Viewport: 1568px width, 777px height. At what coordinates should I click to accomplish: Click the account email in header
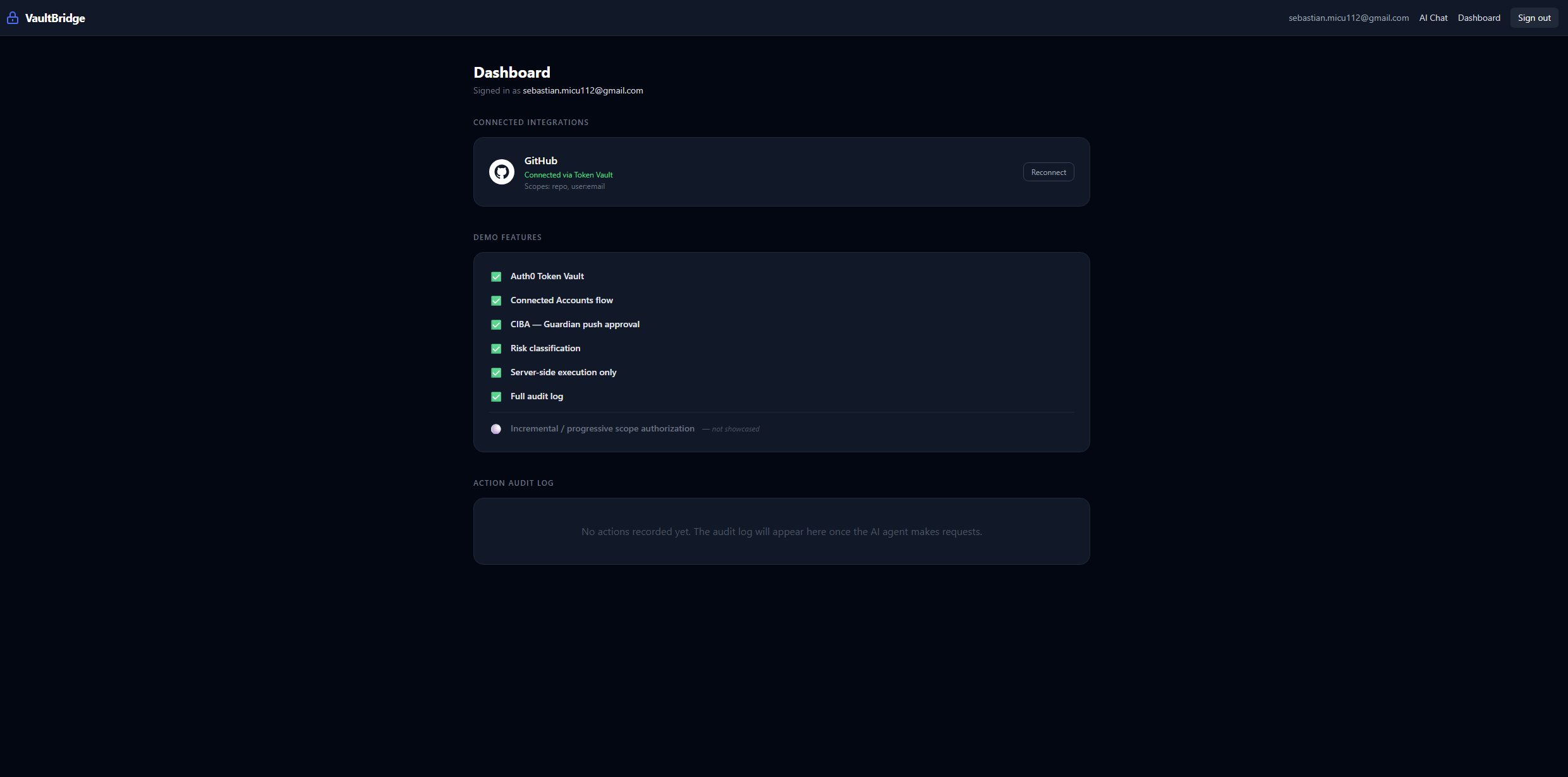[x=1348, y=18]
